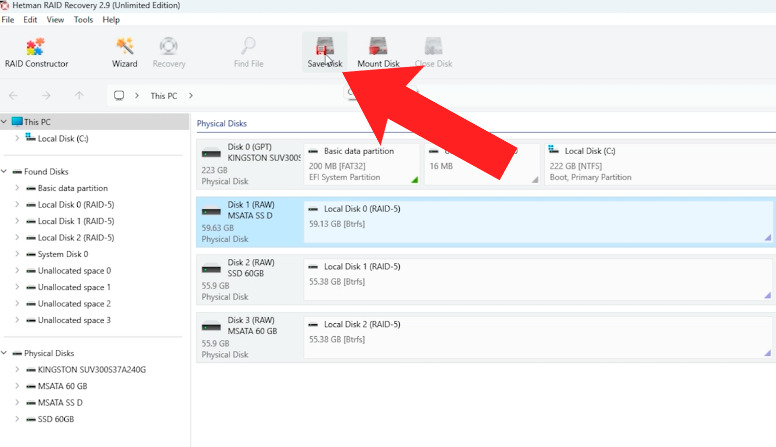Screen dimensions: 776x447
Task: Select Local Disk 1 (RAID-5) 55.38 GB partition
Action: pos(538,280)
